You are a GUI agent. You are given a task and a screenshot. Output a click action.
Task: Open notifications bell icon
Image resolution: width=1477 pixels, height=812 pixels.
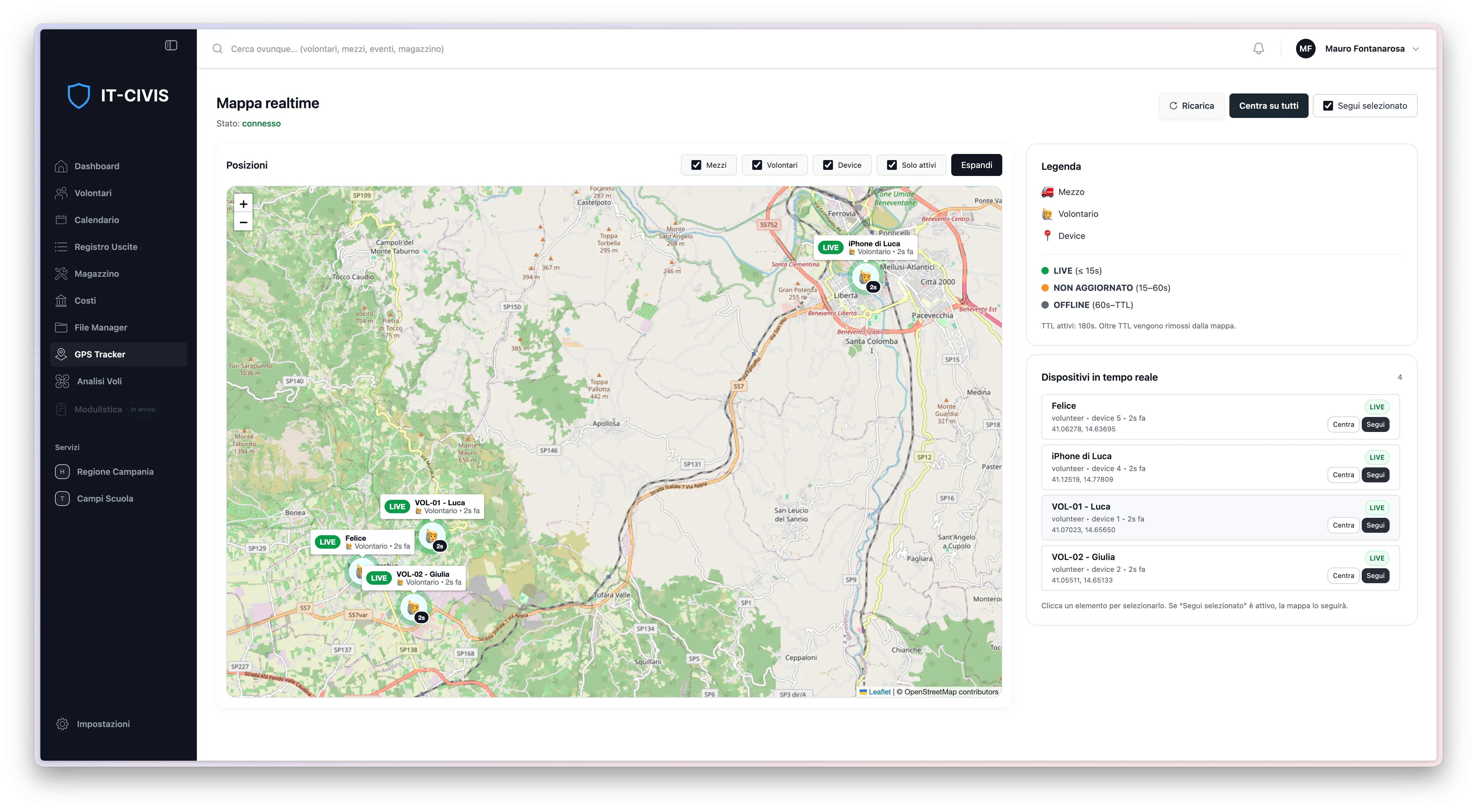(1258, 49)
